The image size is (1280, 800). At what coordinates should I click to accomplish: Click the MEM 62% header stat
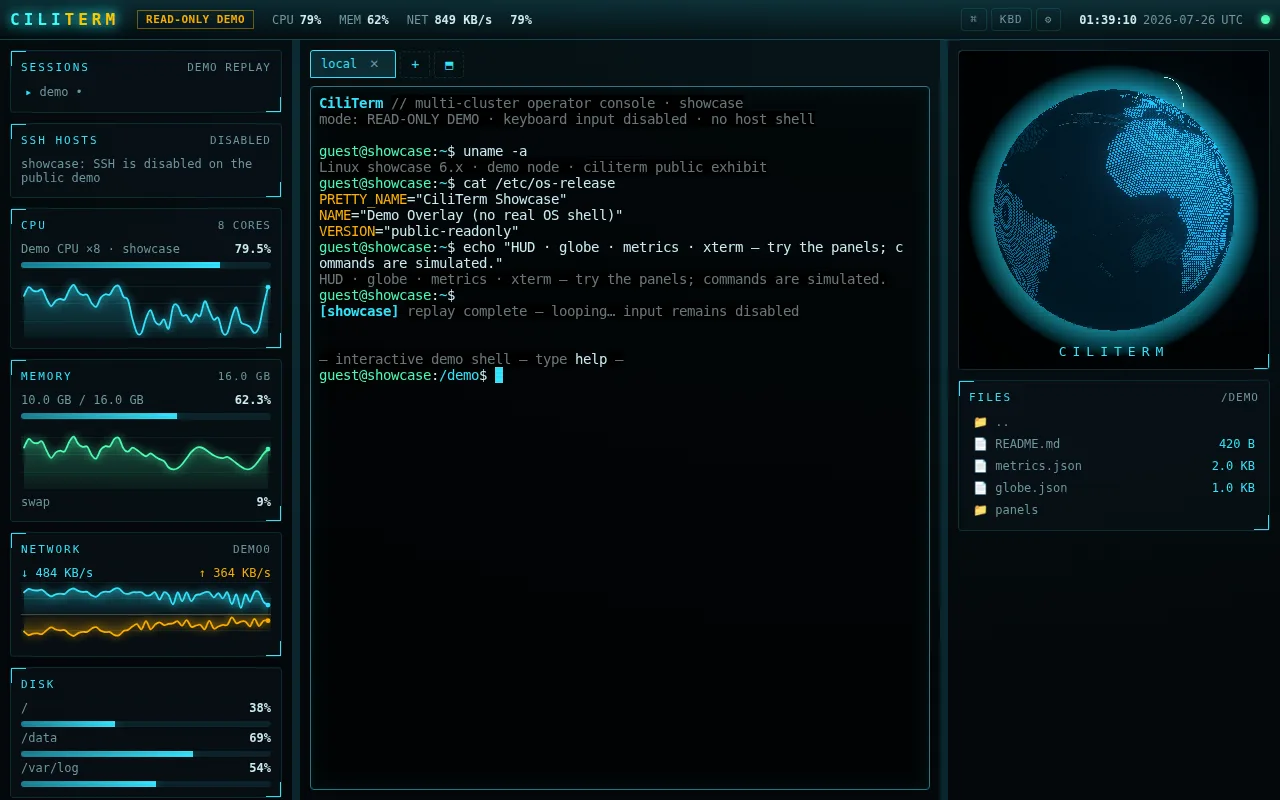click(x=364, y=20)
